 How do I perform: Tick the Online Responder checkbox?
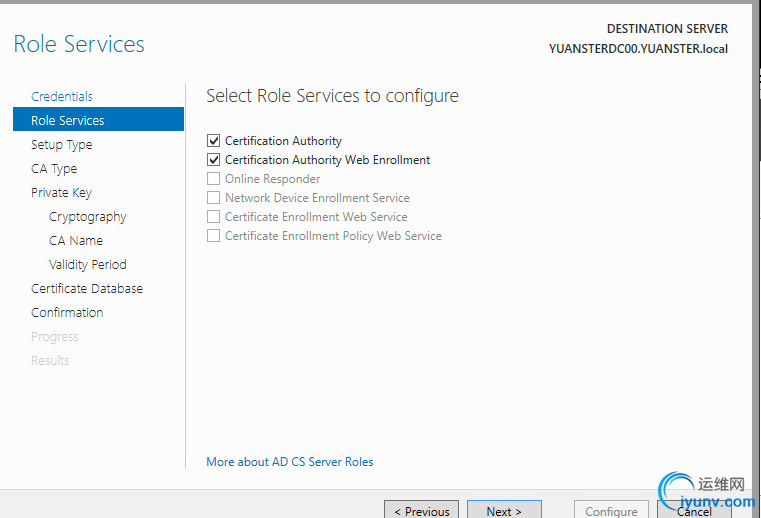point(213,179)
